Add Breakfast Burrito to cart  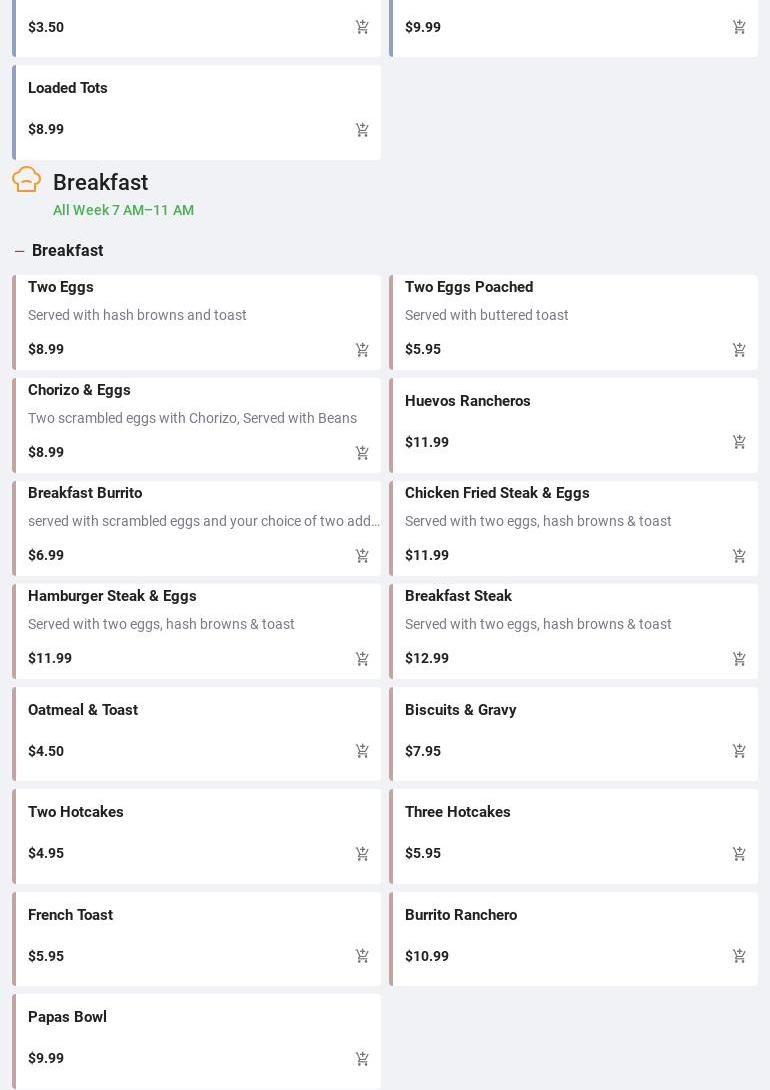tap(362, 556)
